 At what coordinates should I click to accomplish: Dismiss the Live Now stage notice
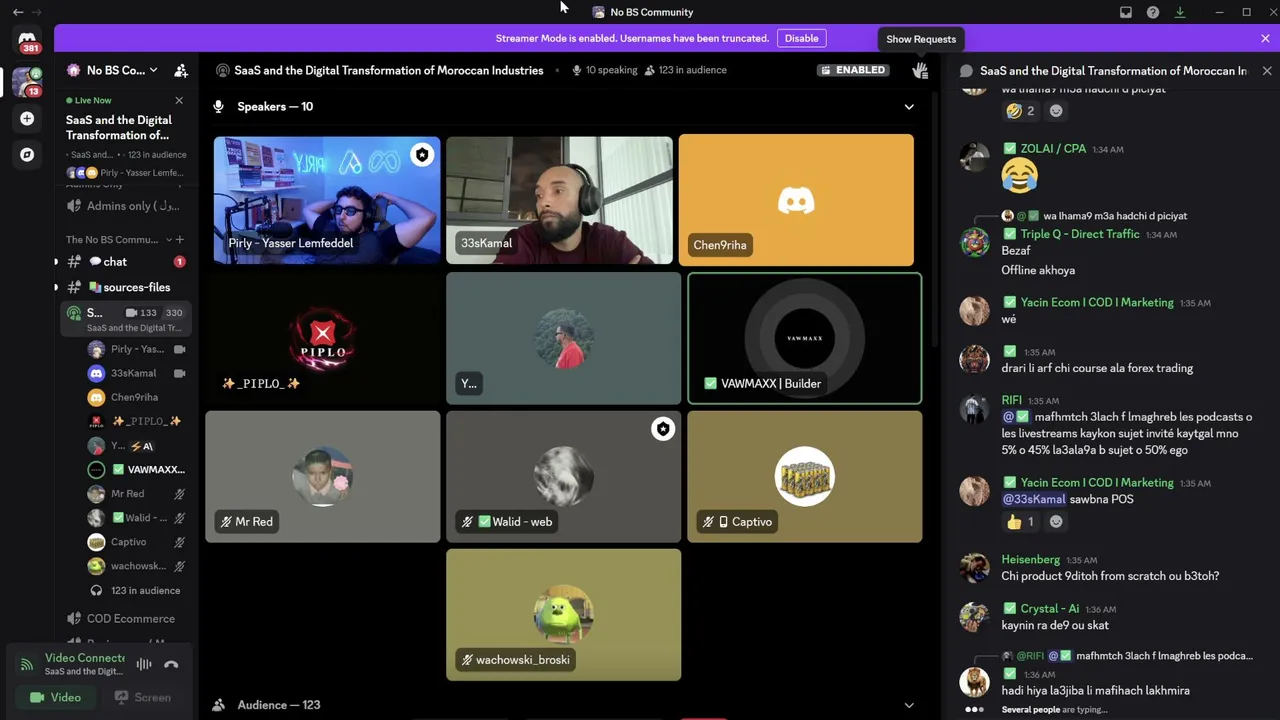tap(179, 100)
